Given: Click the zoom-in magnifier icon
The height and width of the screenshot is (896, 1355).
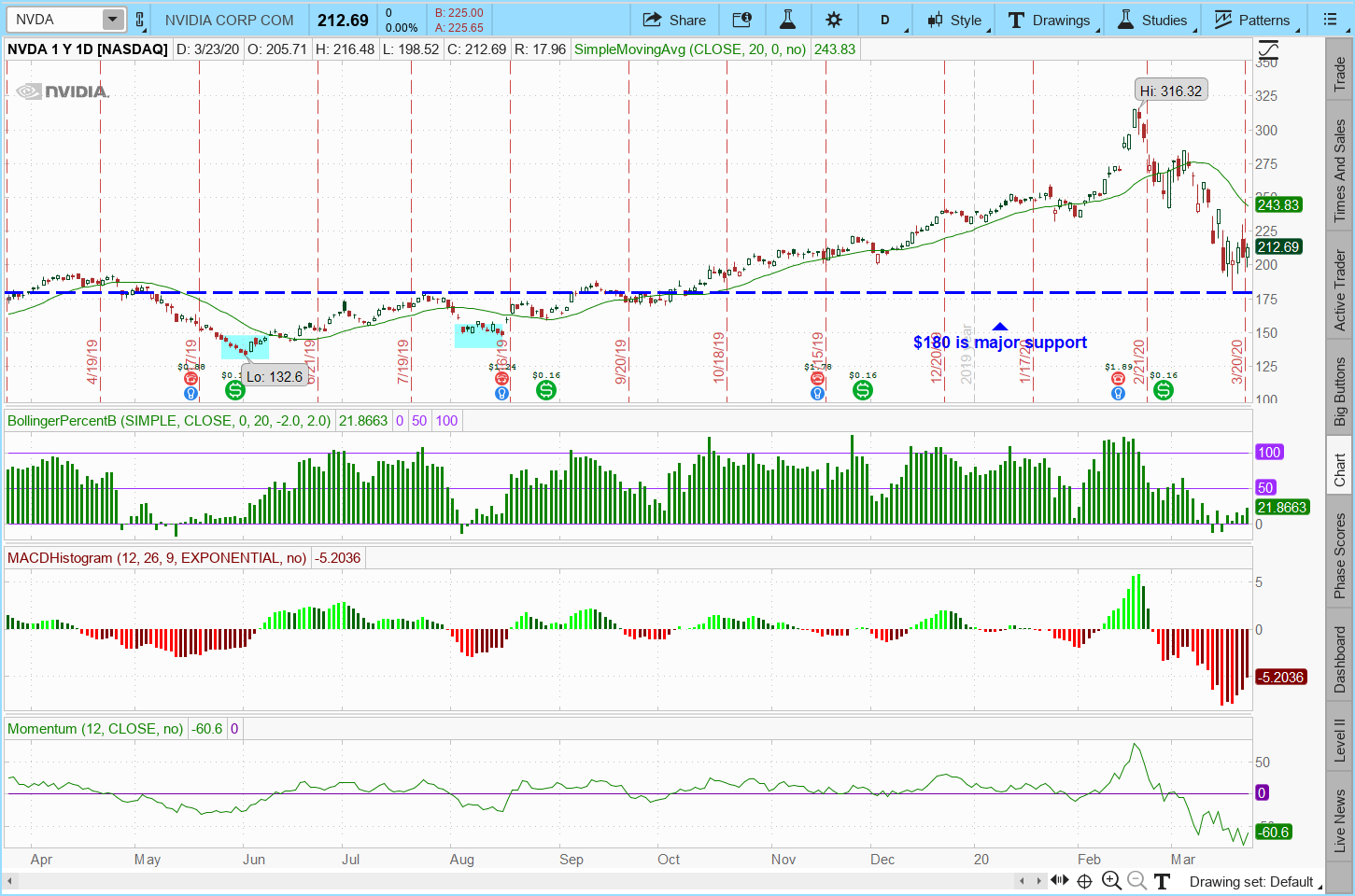Looking at the screenshot, I should click(x=1111, y=880).
